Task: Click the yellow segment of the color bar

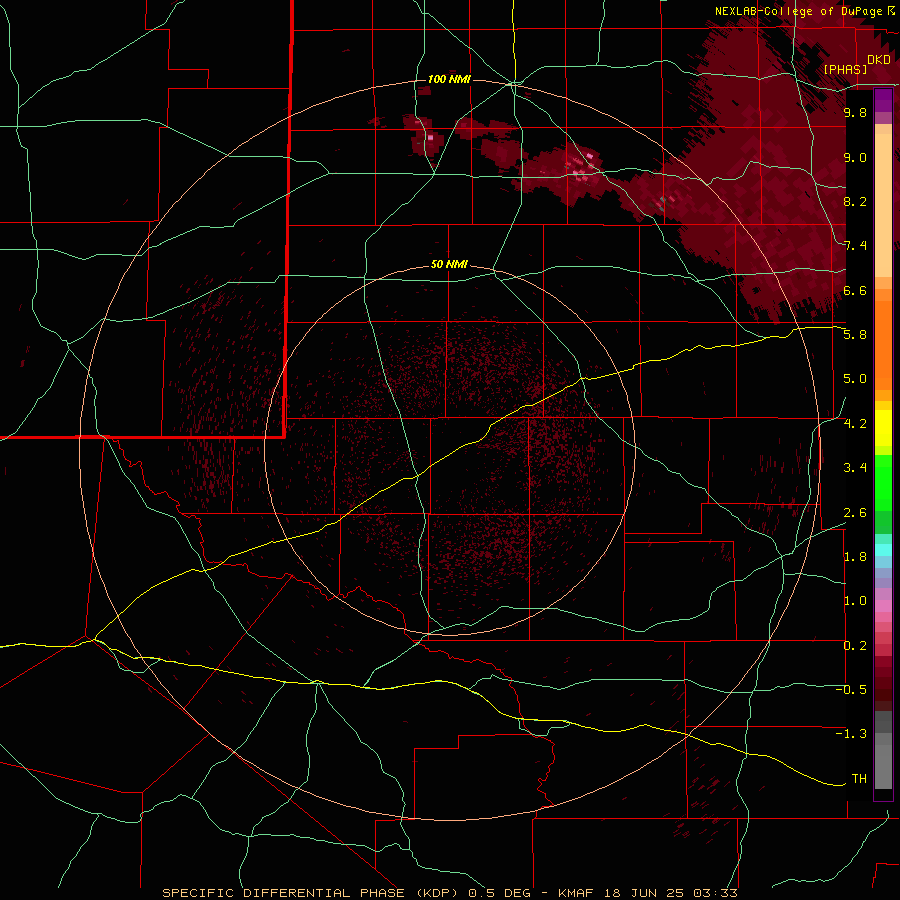Action: [x=883, y=428]
